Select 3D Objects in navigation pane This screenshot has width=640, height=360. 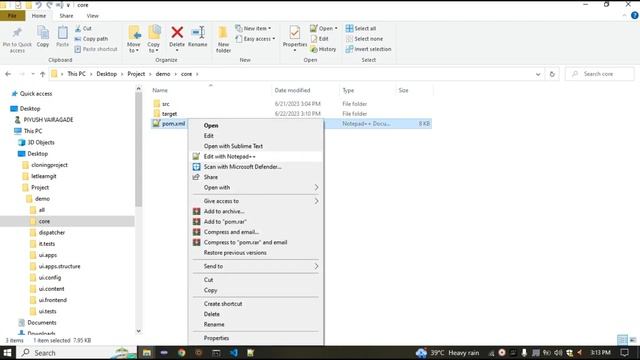point(41,142)
